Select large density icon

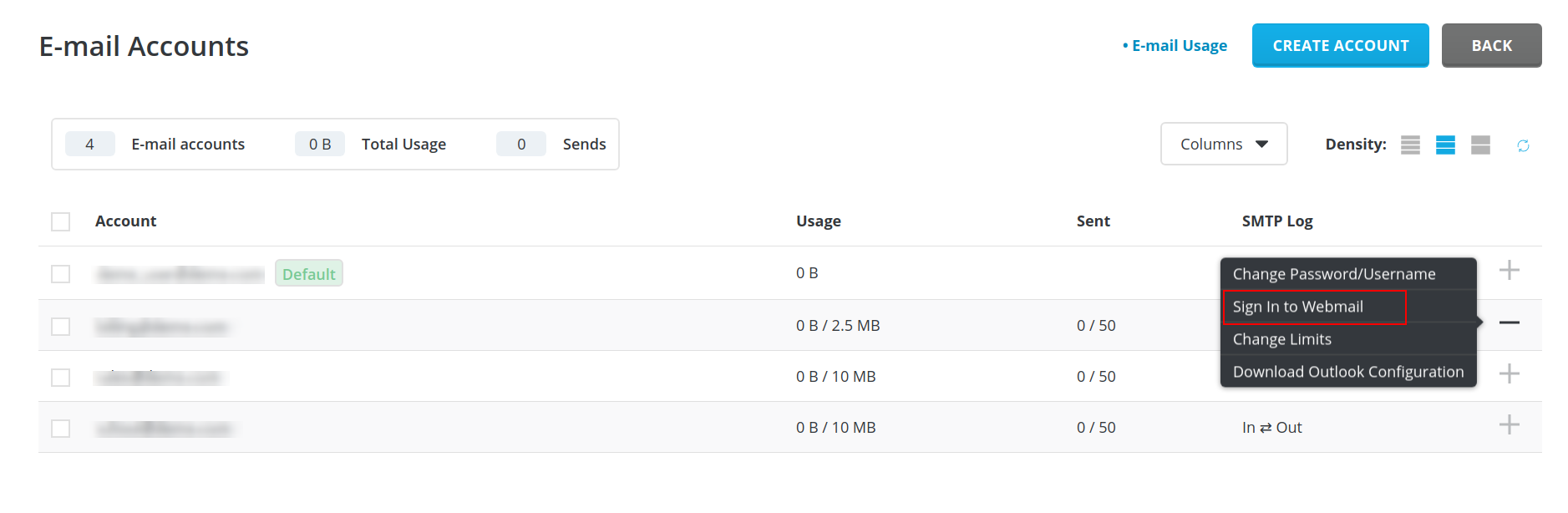[x=1480, y=145]
